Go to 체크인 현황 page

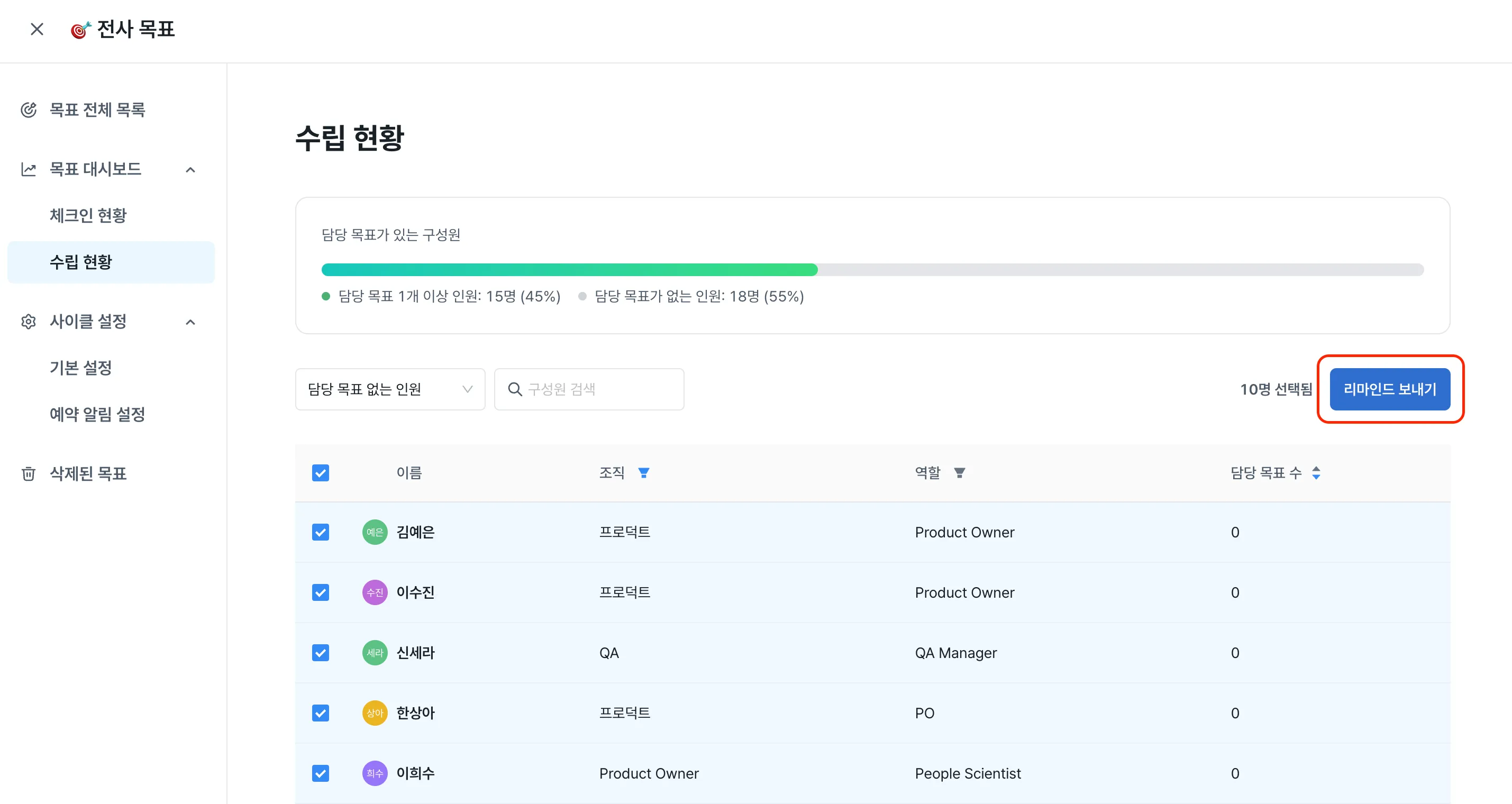pos(88,215)
